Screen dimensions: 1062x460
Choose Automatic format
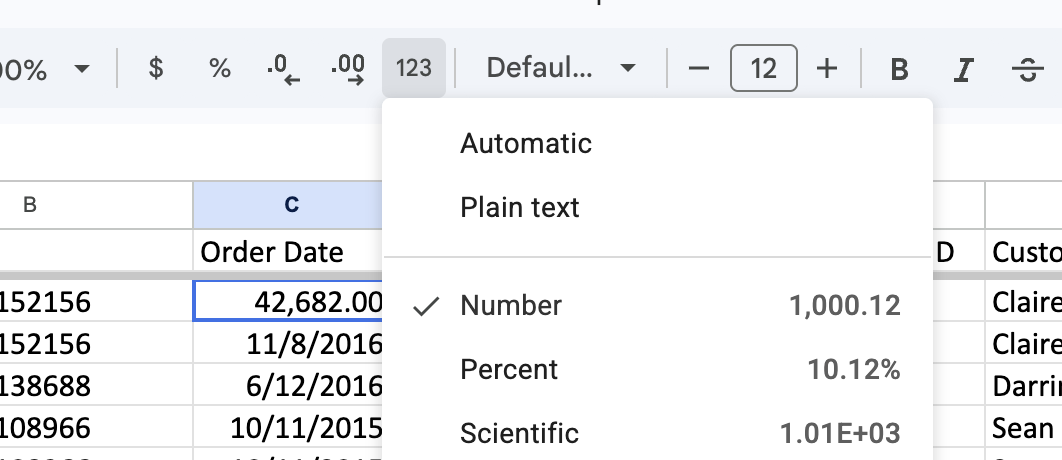point(526,144)
